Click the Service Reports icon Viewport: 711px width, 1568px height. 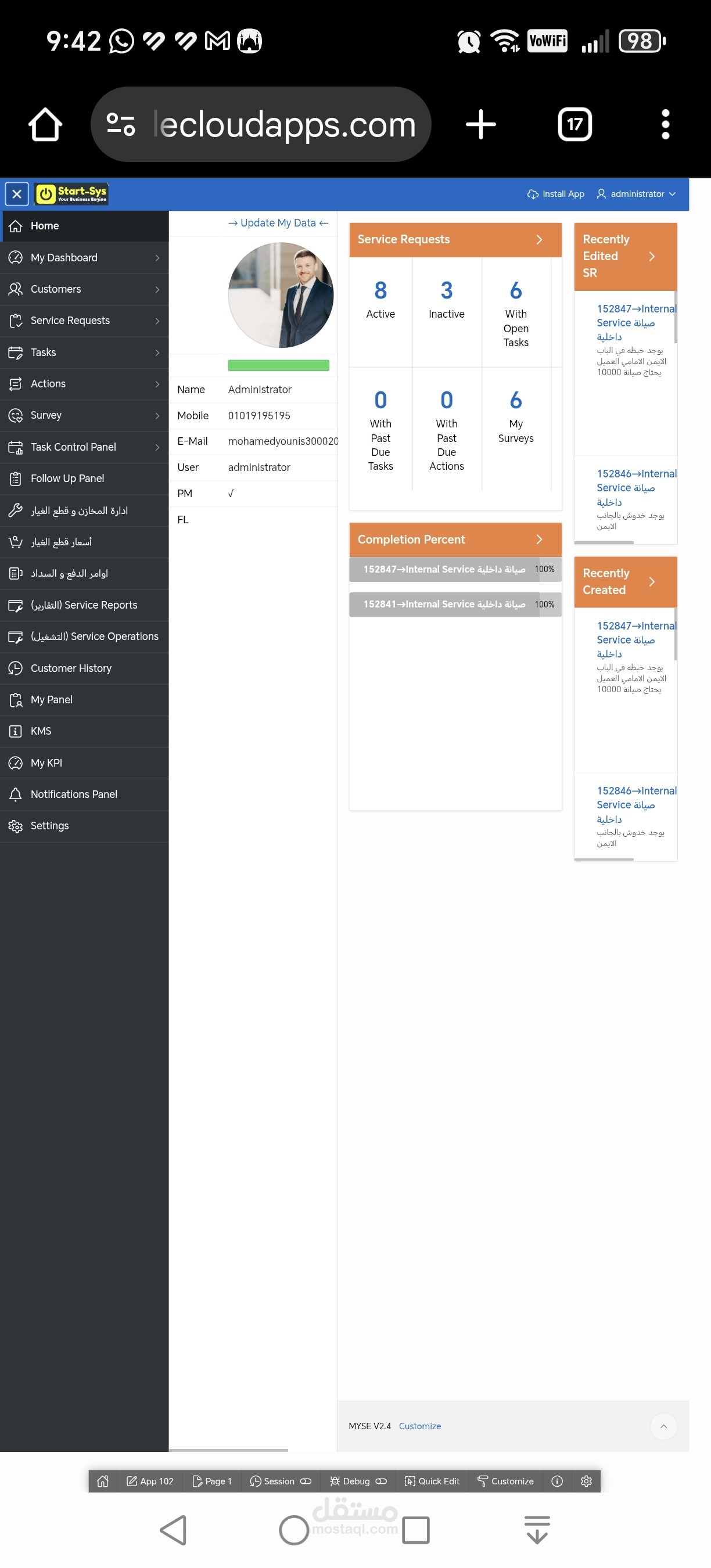point(15,605)
